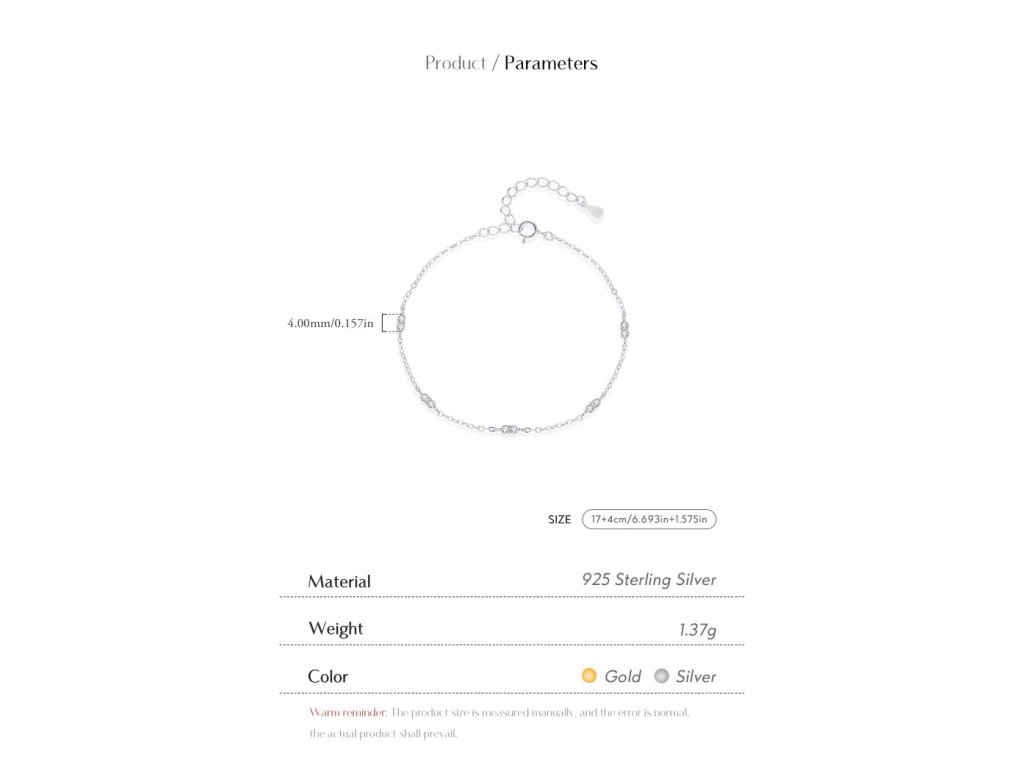
Task: Click the Product heading text
Action: tap(456, 63)
